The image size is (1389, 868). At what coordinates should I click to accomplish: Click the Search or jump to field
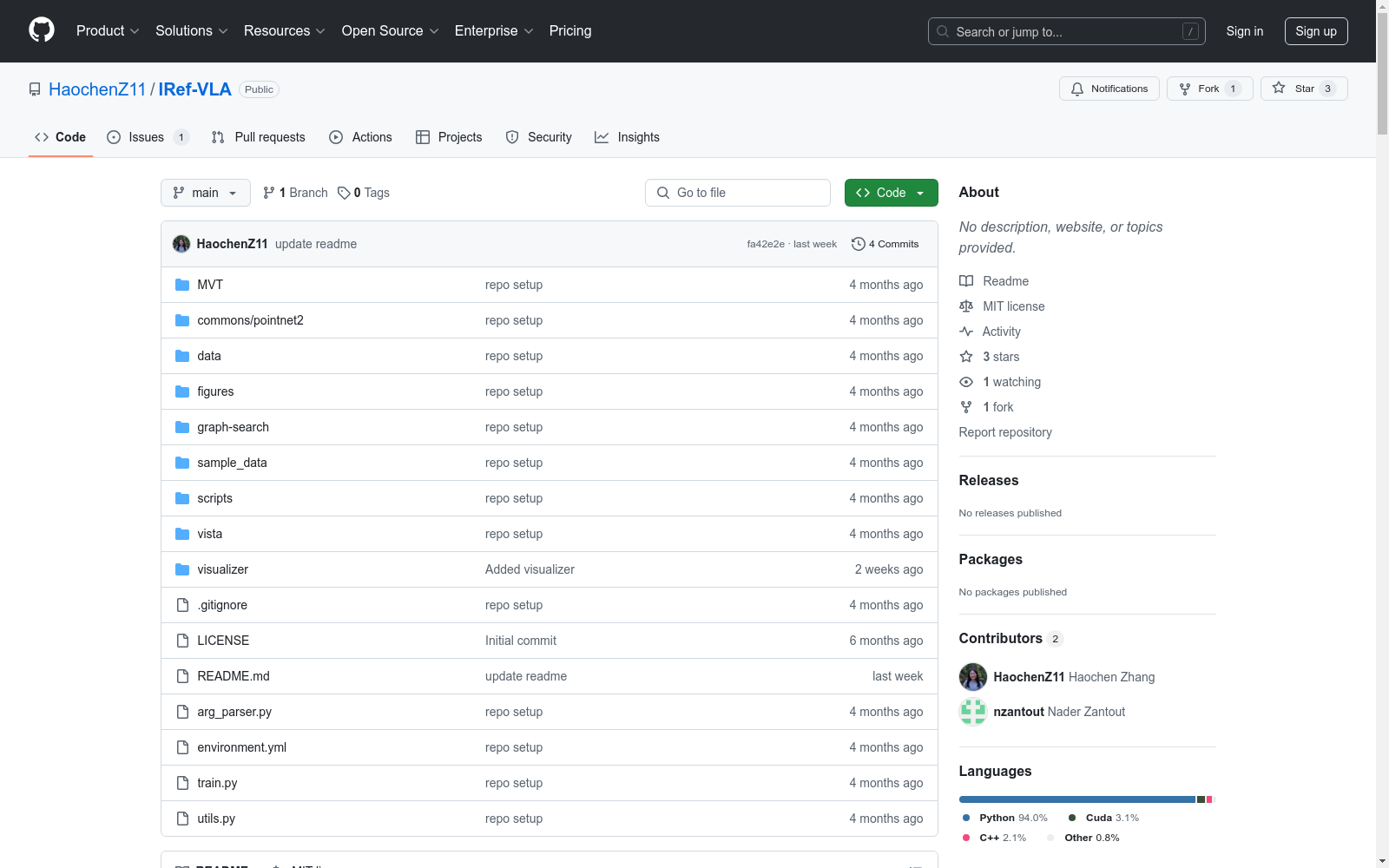tap(1067, 31)
